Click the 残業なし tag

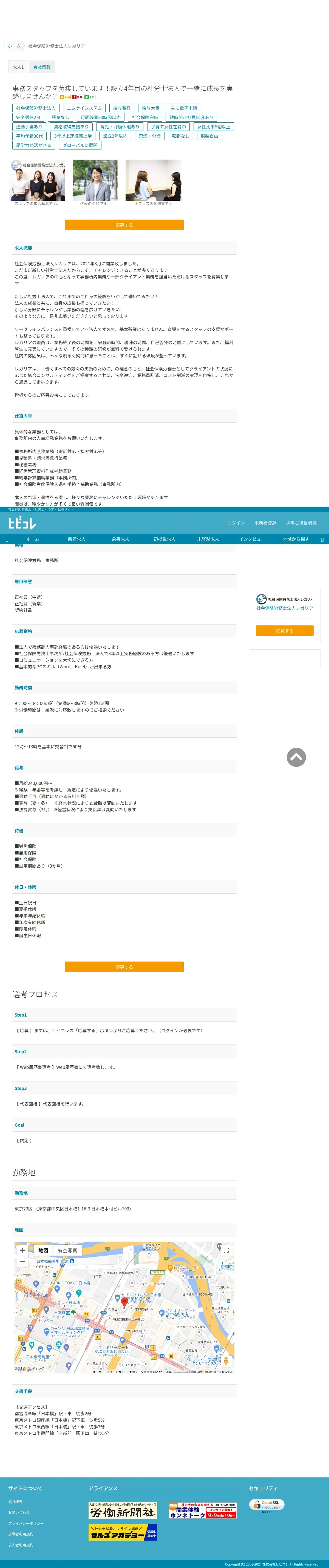60,117
